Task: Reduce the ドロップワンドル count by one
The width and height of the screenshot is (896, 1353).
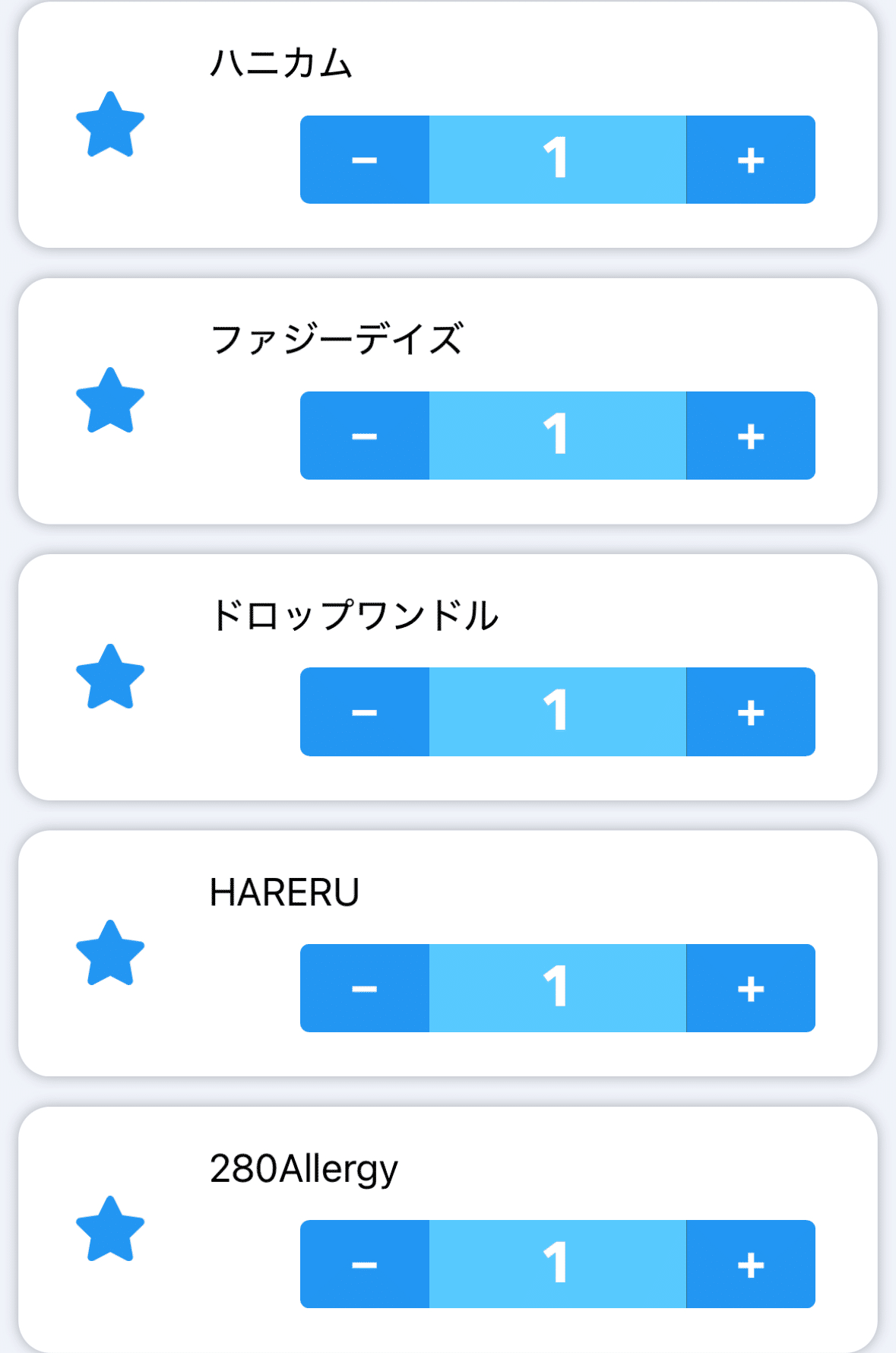Action: coord(365,712)
